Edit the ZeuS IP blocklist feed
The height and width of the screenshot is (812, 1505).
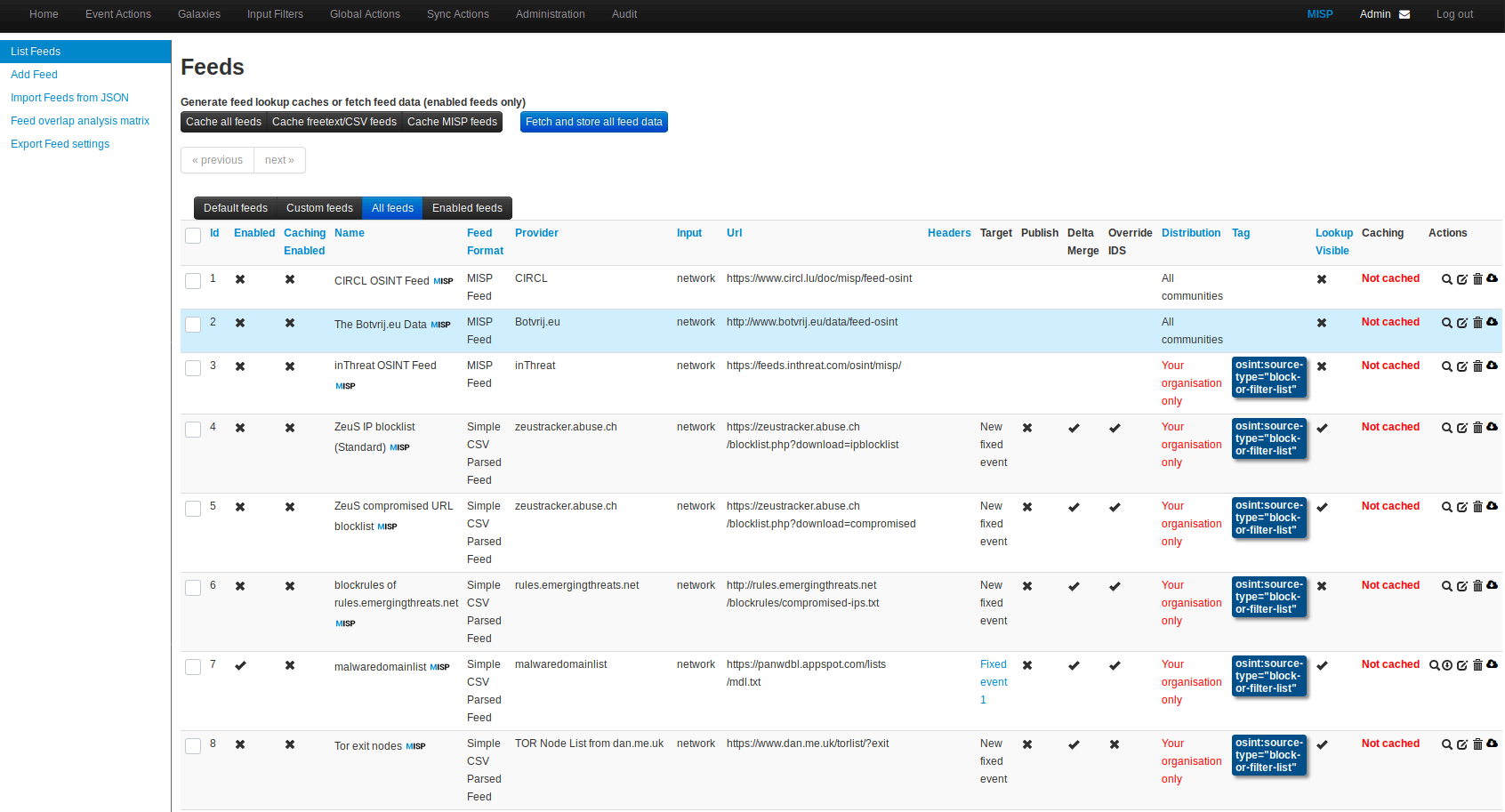1462,428
